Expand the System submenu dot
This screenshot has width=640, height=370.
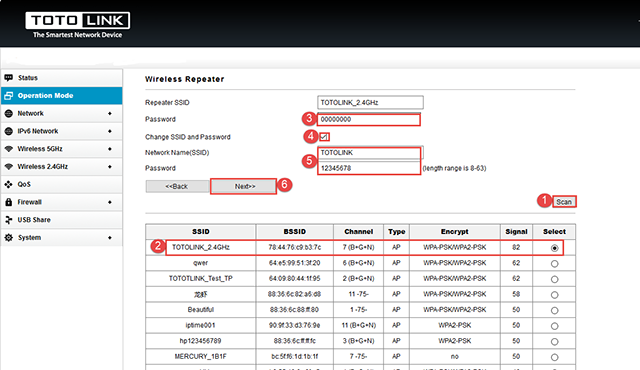(x=110, y=237)
